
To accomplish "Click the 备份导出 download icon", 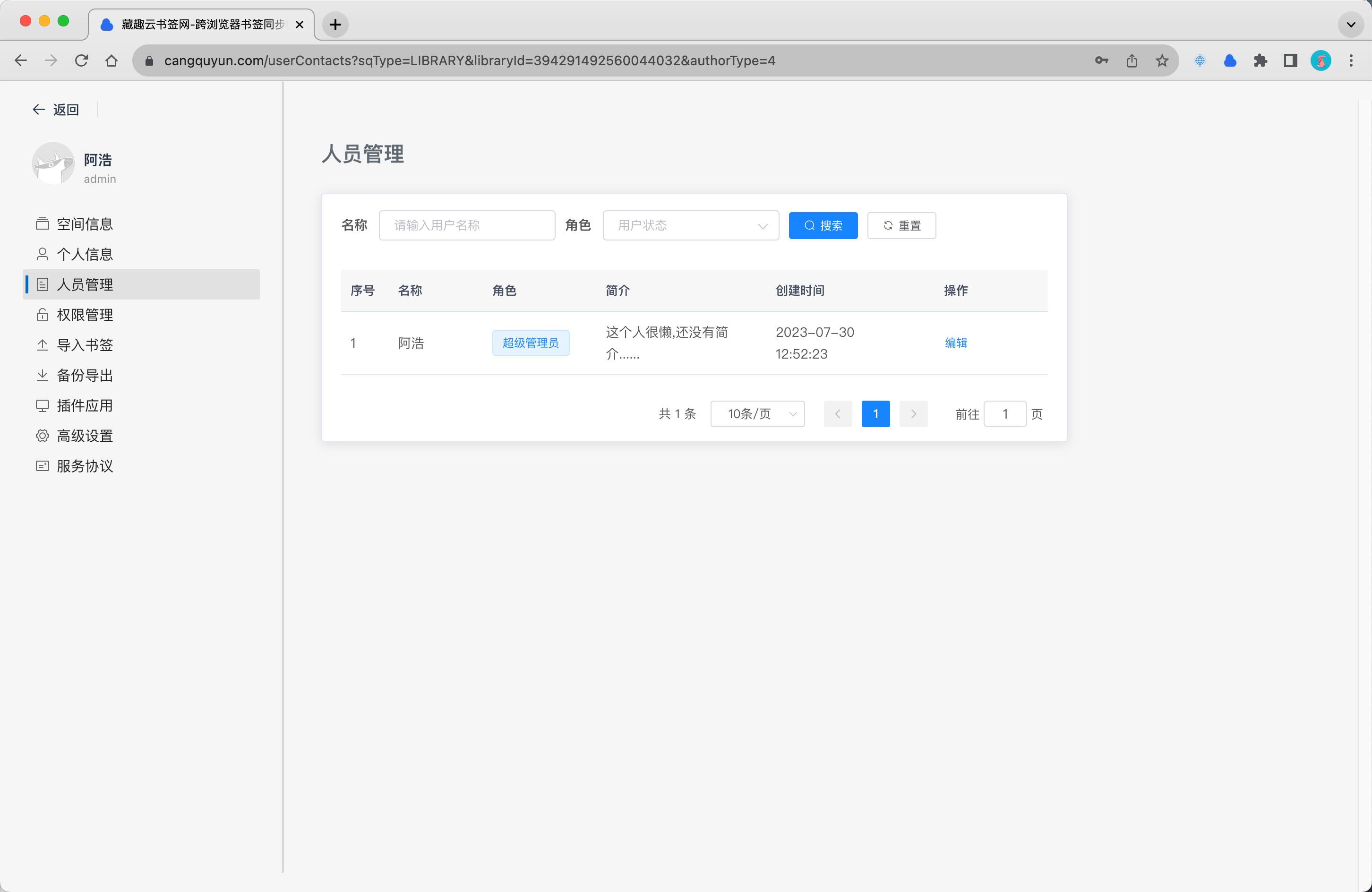I will 42,375.
